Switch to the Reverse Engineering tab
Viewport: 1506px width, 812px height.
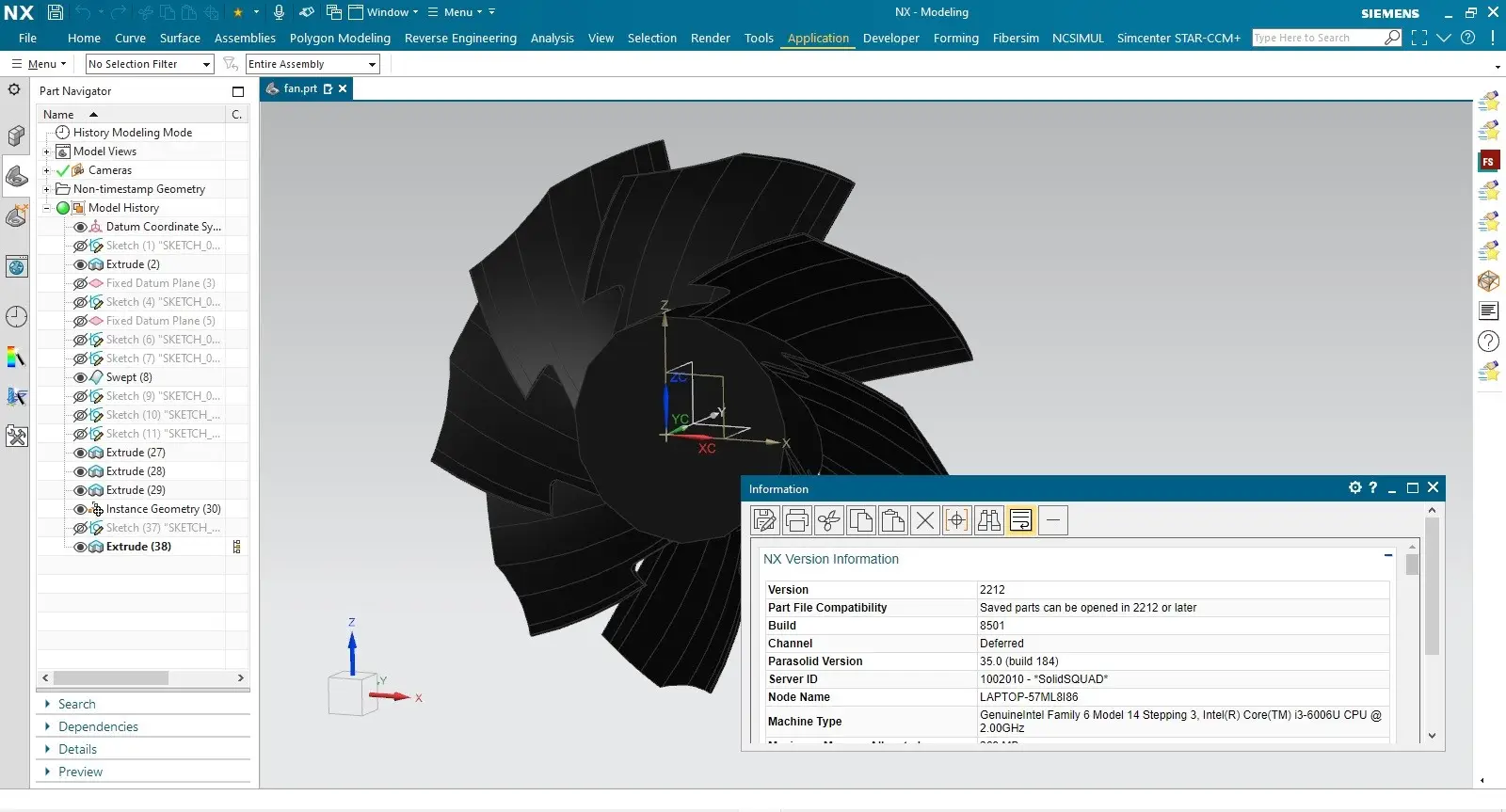pos(460,38)
